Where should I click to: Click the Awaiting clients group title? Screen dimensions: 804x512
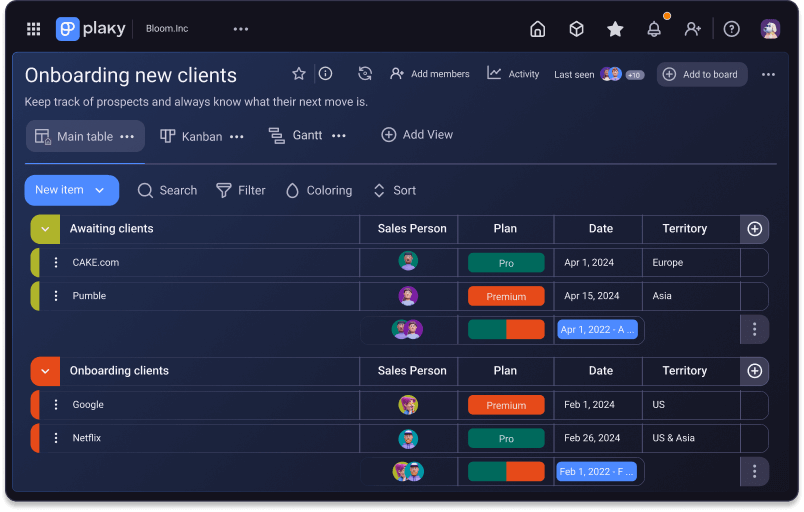[x=111, y=229]
